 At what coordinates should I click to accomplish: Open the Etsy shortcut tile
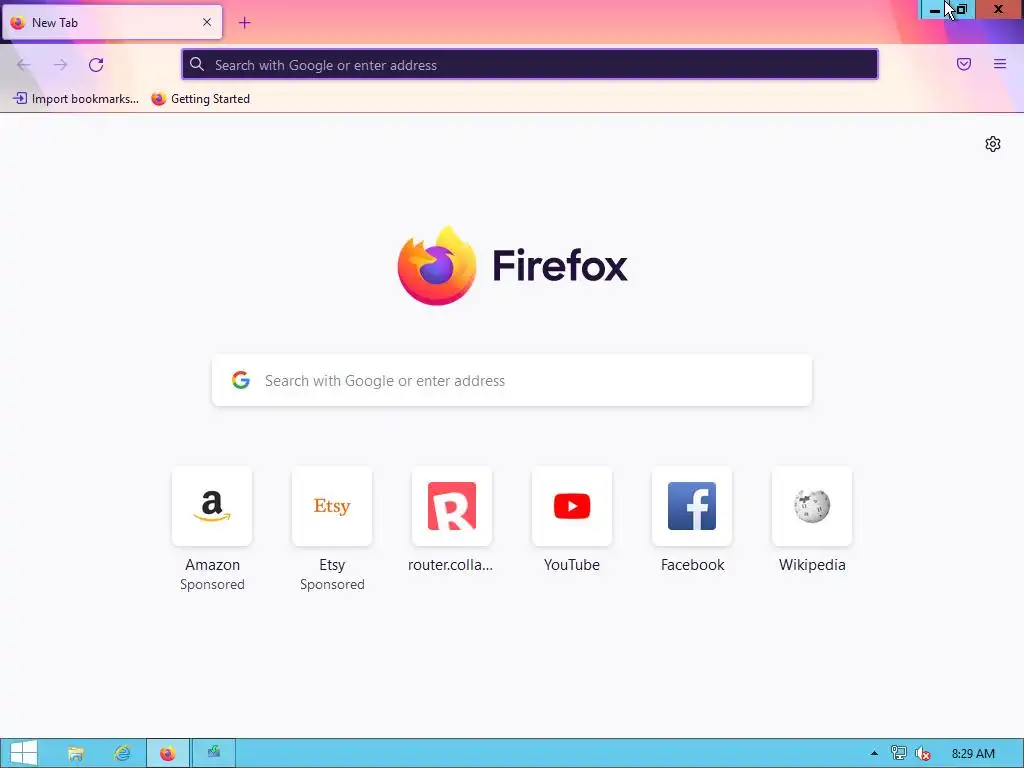332,506
